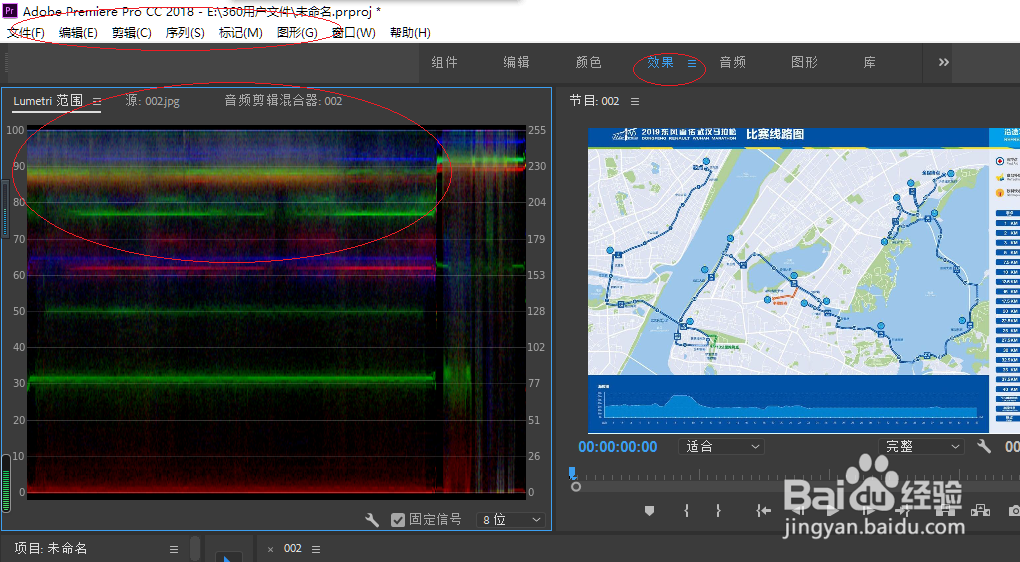Viewport: 1020px width, 562px height.
Task: Click the Mark Out button
Action: click(x=718, y=511)
